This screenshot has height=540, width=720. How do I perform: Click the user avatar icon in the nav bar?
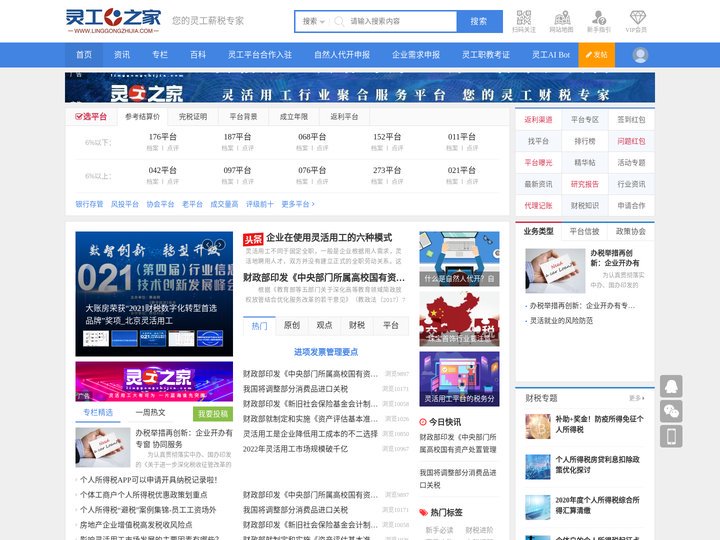(x=640, y=55)
